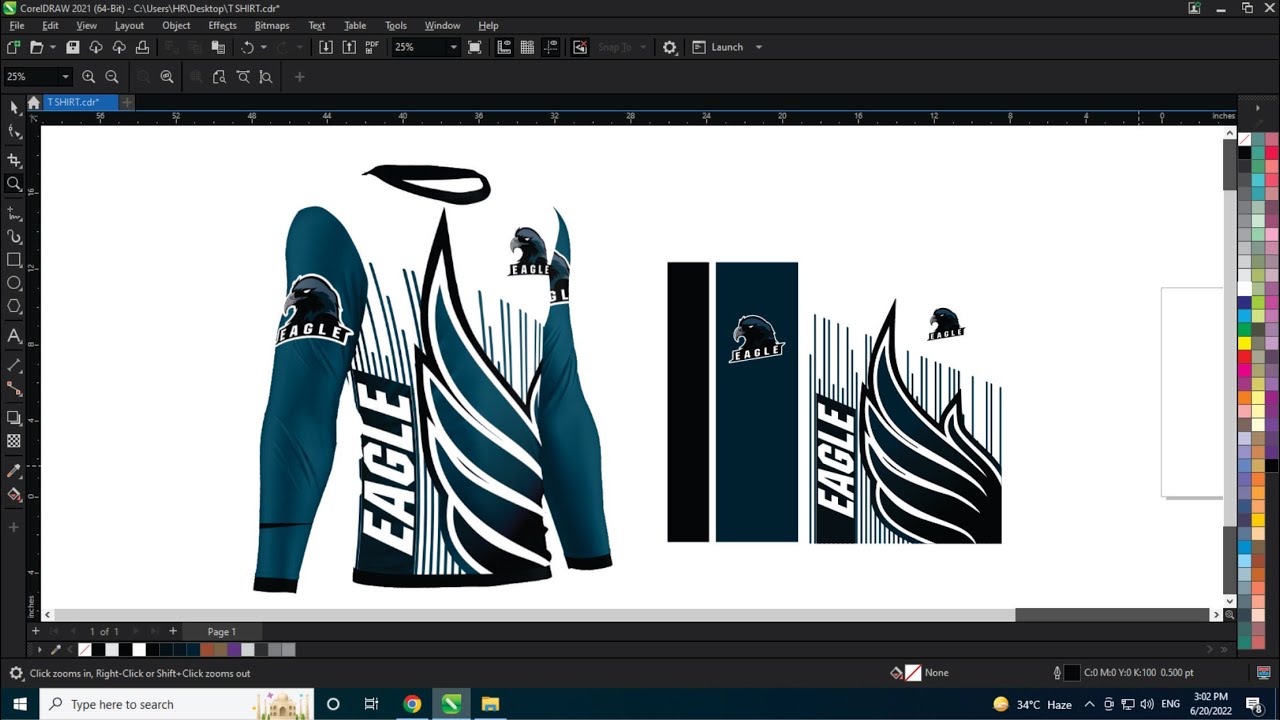Viewport: 1280px width, 720px height.
Task: Select the Ellipse tool
Action: click(14, 284)
